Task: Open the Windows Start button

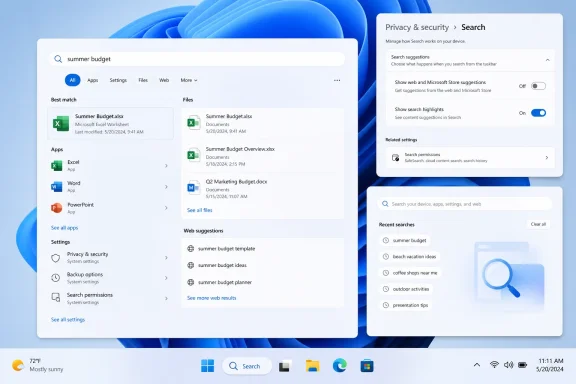Action: point(208,366)
